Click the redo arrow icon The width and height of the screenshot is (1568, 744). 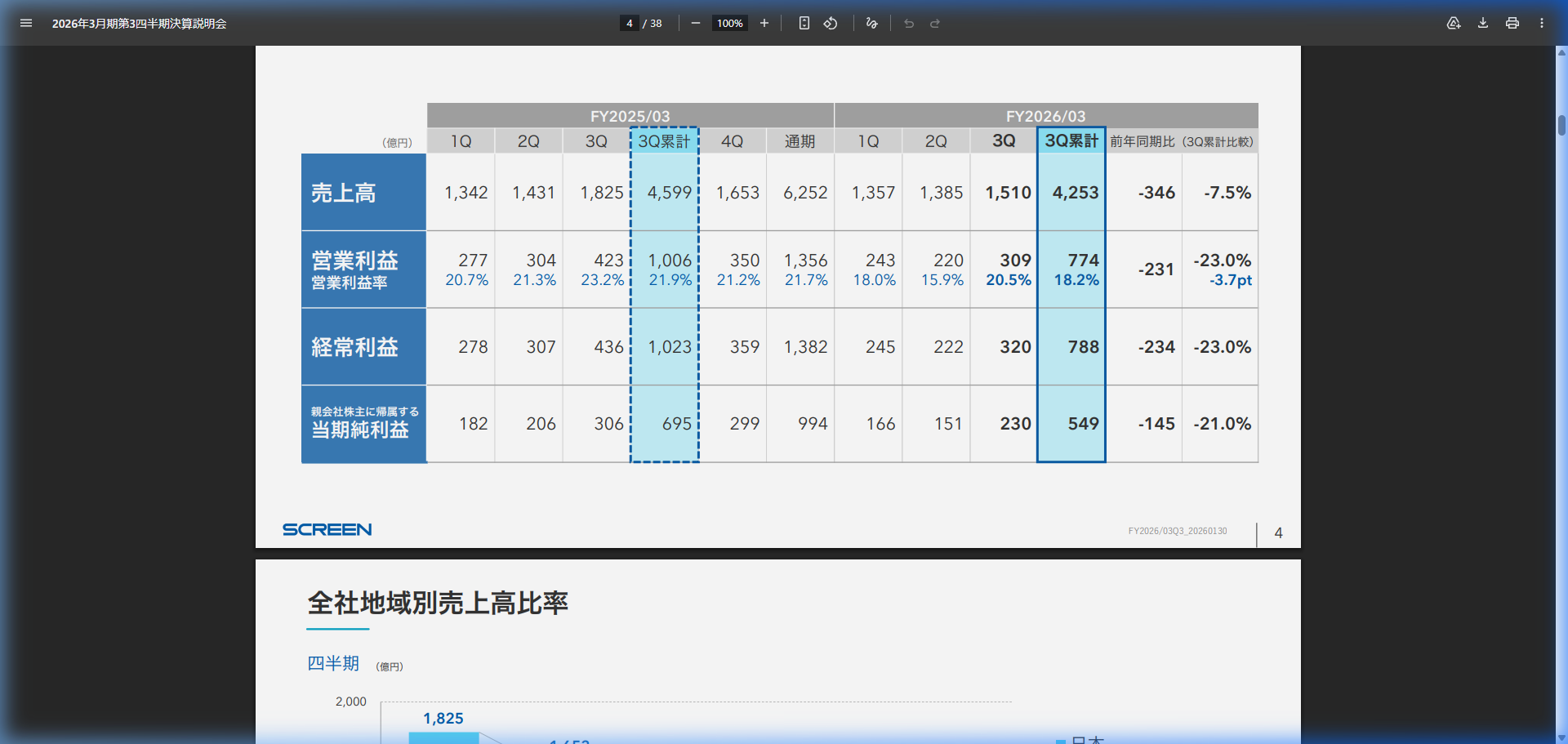935,23
